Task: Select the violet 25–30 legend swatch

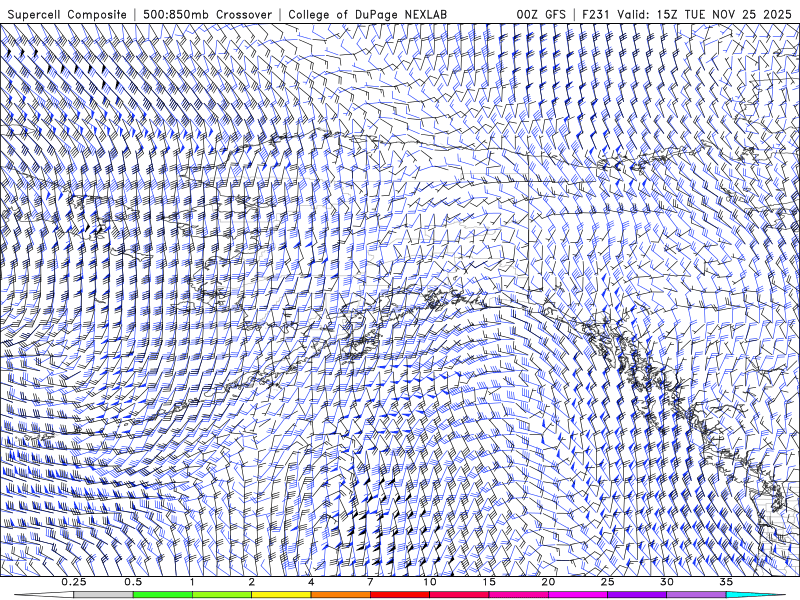Action: tap(636, 595)
